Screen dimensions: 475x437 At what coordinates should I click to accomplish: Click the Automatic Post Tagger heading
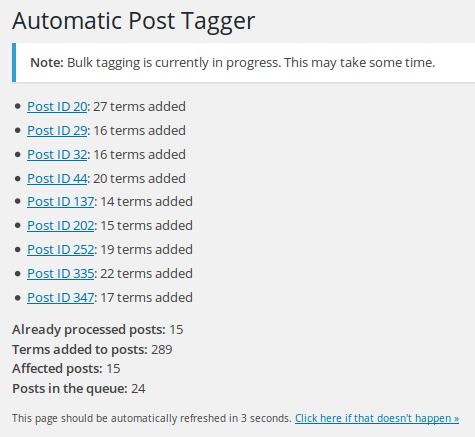[134, 21]
